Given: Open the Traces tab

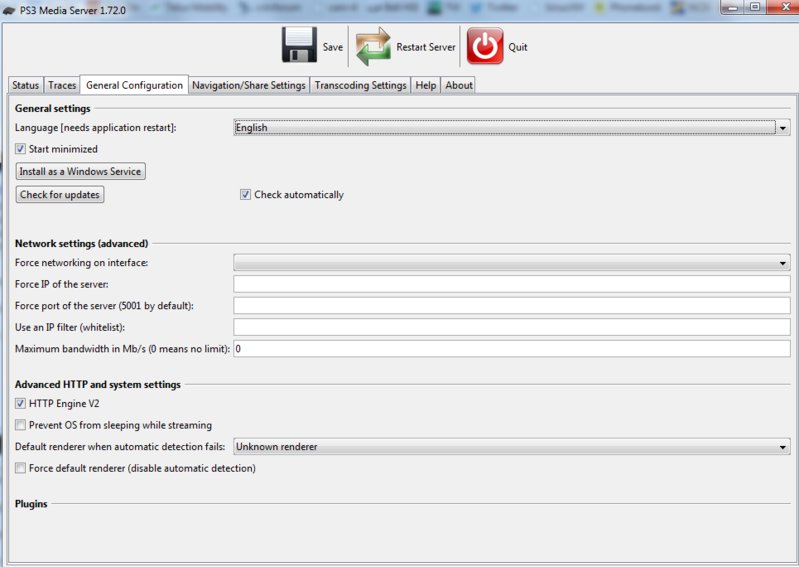Looking at the screenshot, I should (x=62, y=85).
